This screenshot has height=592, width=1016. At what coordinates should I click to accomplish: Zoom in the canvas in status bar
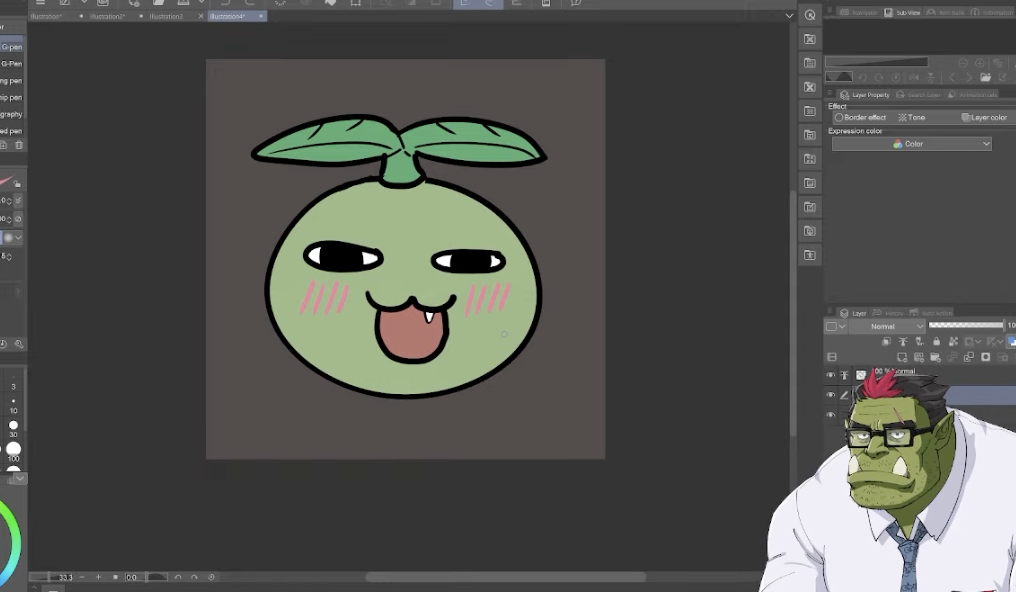click(x=98, y=577)
